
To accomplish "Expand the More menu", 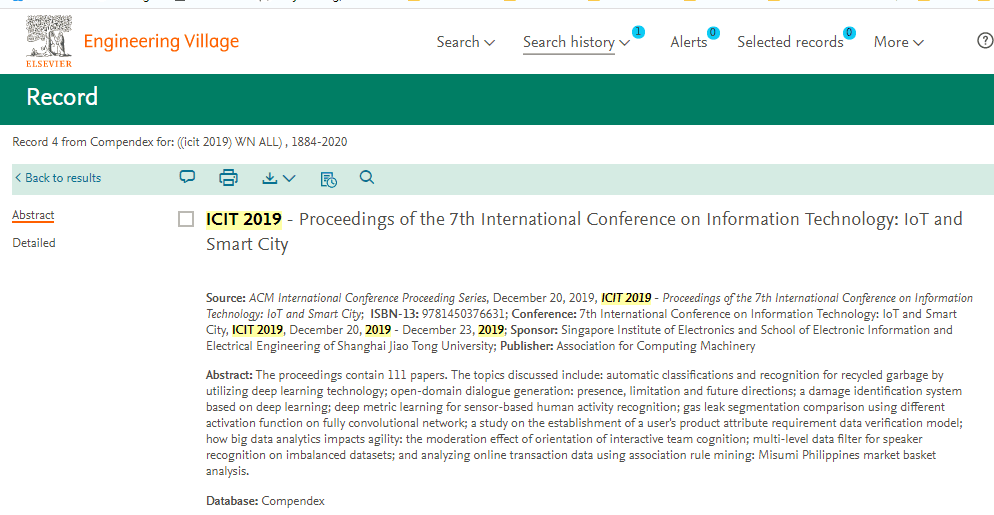I will [898, 42].
